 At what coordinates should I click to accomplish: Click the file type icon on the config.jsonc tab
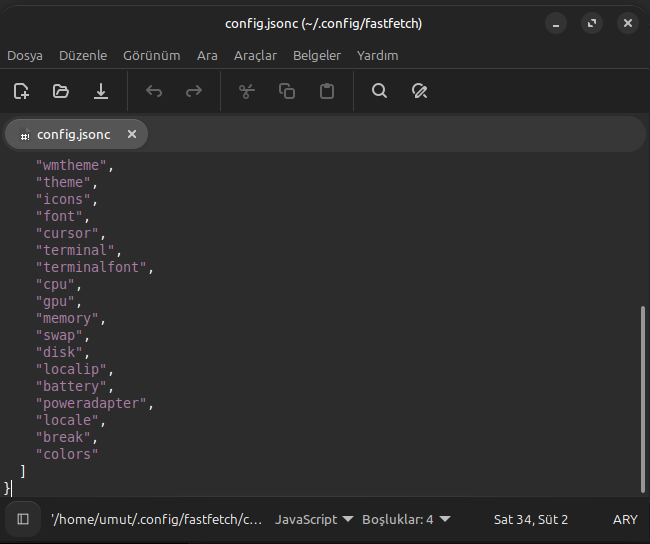click(25, 134)
